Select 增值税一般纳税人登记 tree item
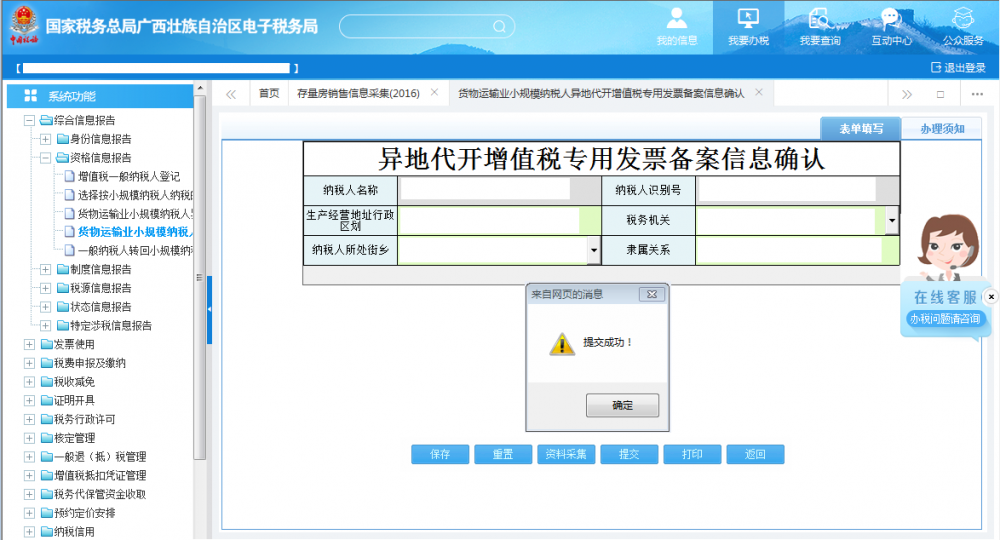The height and width of the screenshot is (540, 1000). click(128, 176)
